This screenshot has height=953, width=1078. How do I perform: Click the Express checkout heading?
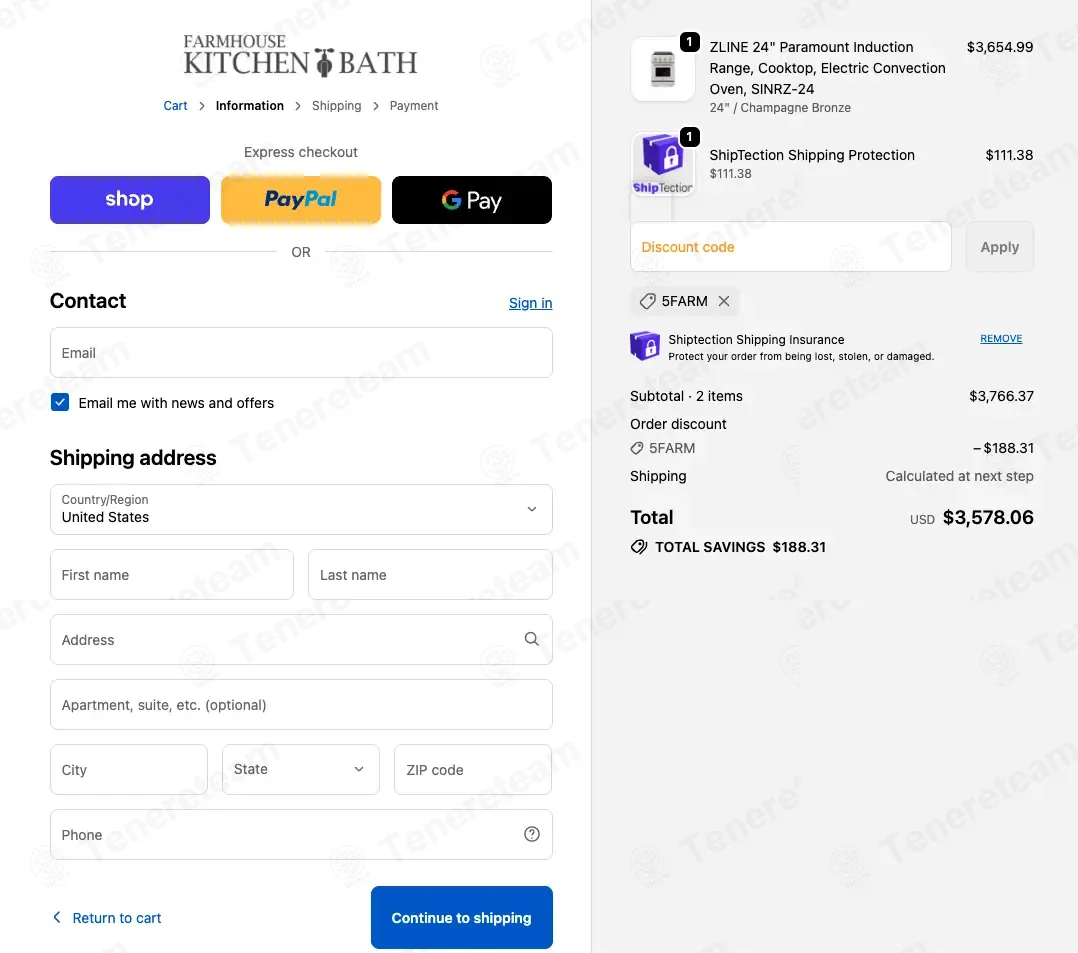tap(300, 152)
